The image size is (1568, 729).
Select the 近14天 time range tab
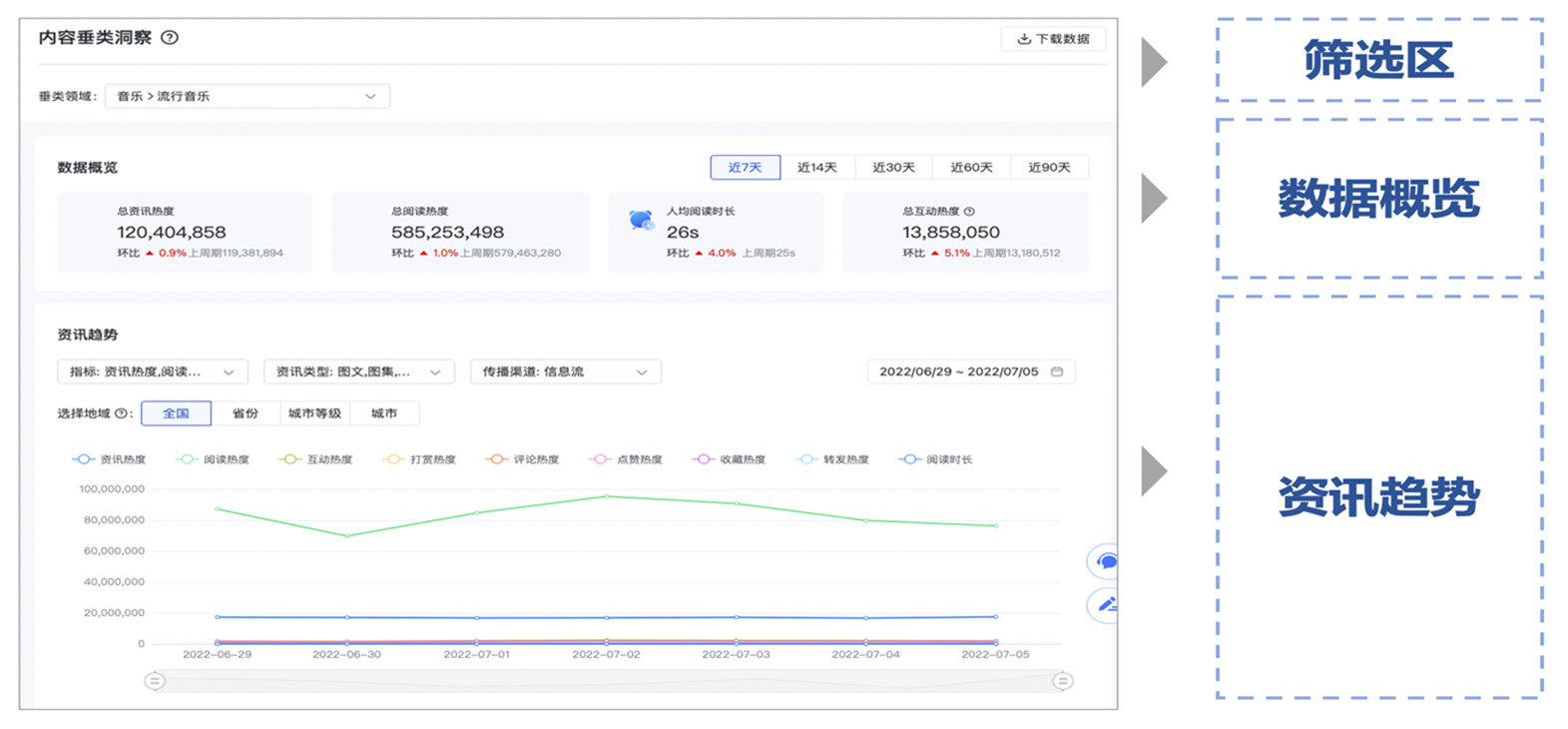click(816, 167)
